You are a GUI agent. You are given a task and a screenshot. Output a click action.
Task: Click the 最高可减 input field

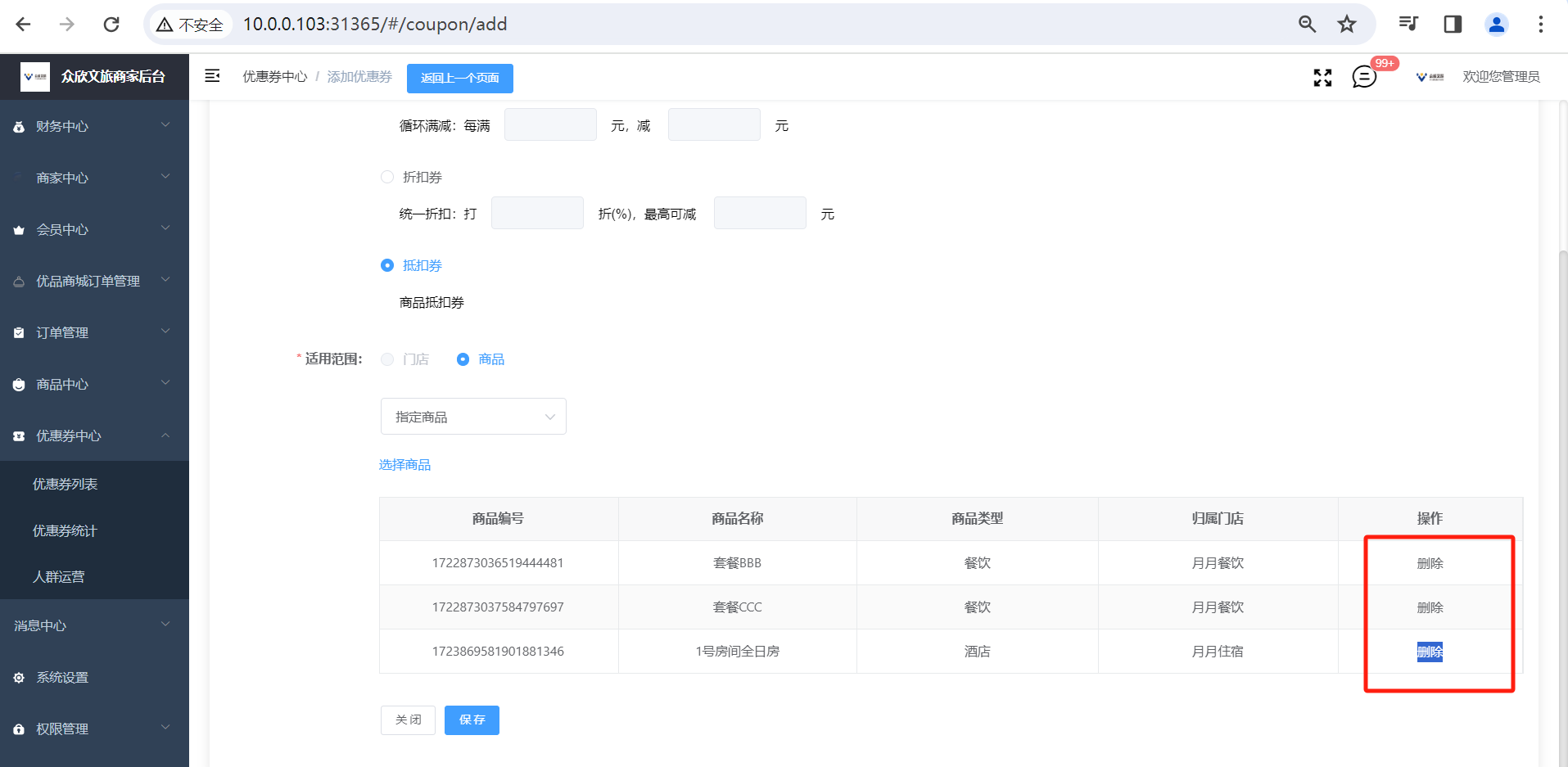click(760, 213)
